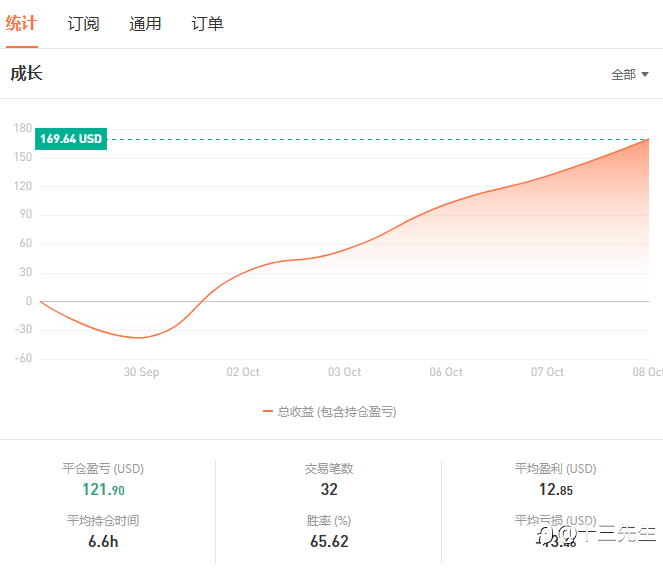The image size is (663, 571).
Task: Click the 交易笔数 value 32
Action: (329, 490)
